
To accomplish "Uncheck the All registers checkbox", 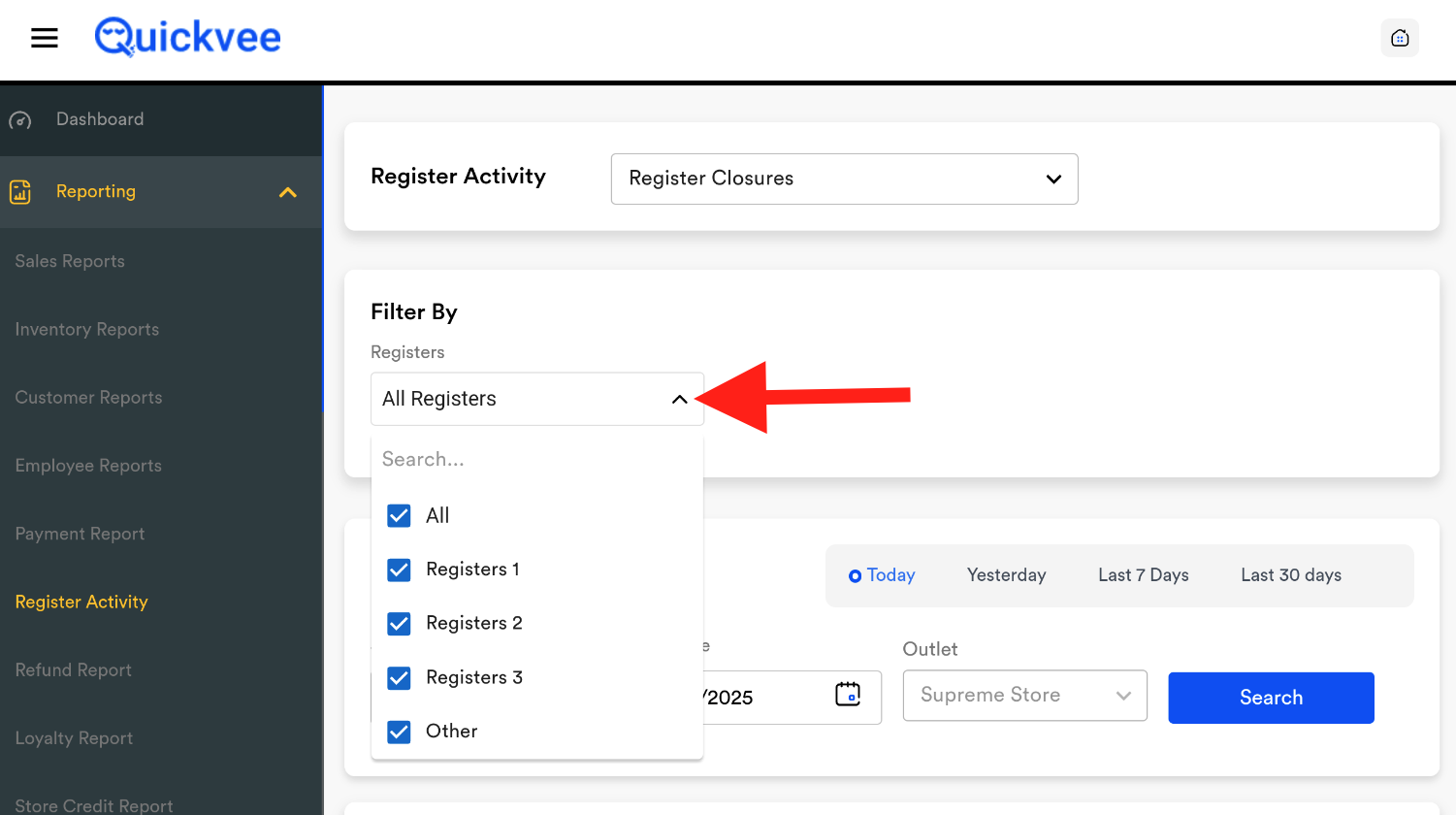I will [399, 515].
